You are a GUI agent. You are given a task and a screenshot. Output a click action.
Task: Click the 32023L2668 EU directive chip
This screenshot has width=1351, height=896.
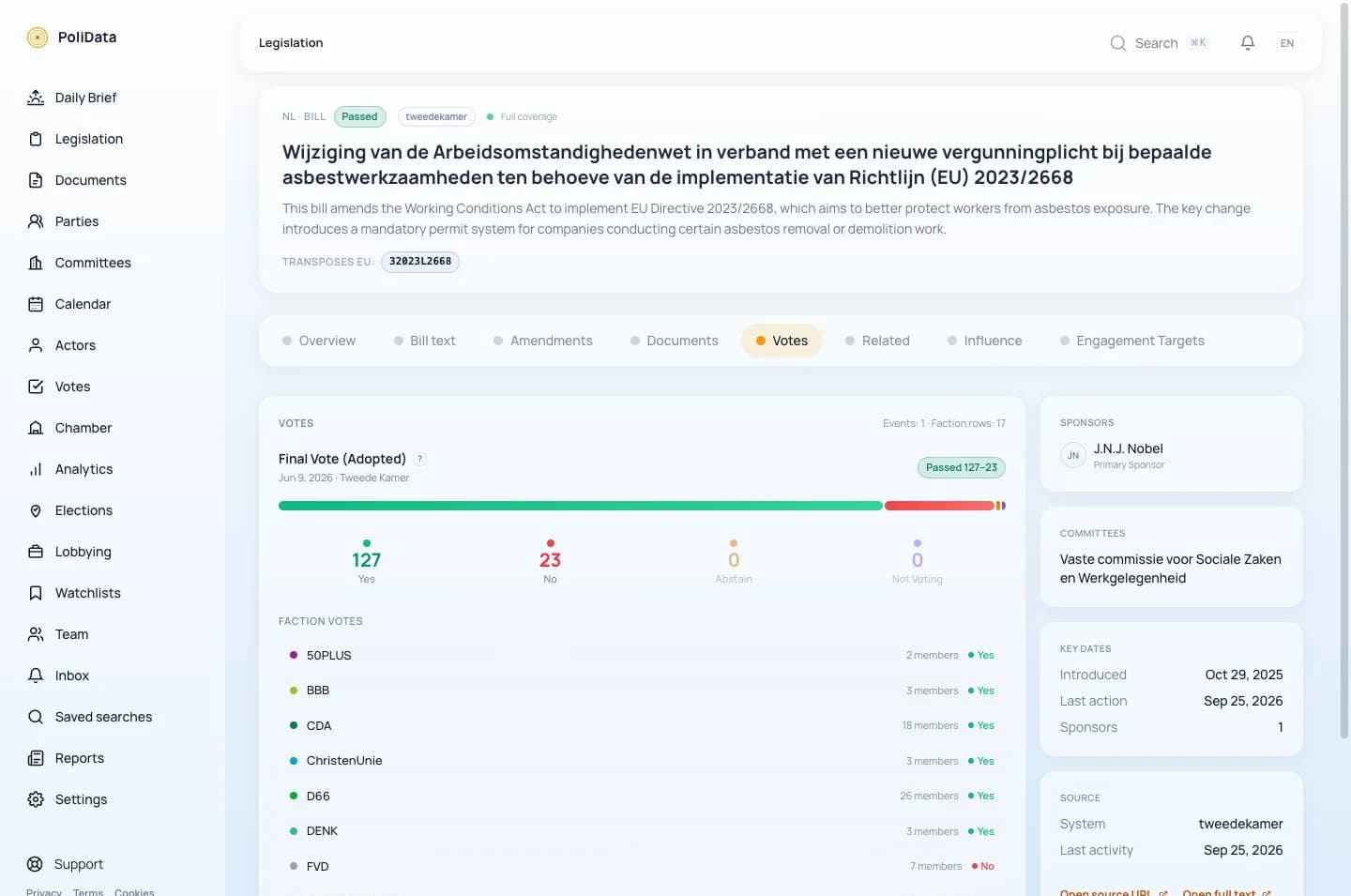coord(420,262)
